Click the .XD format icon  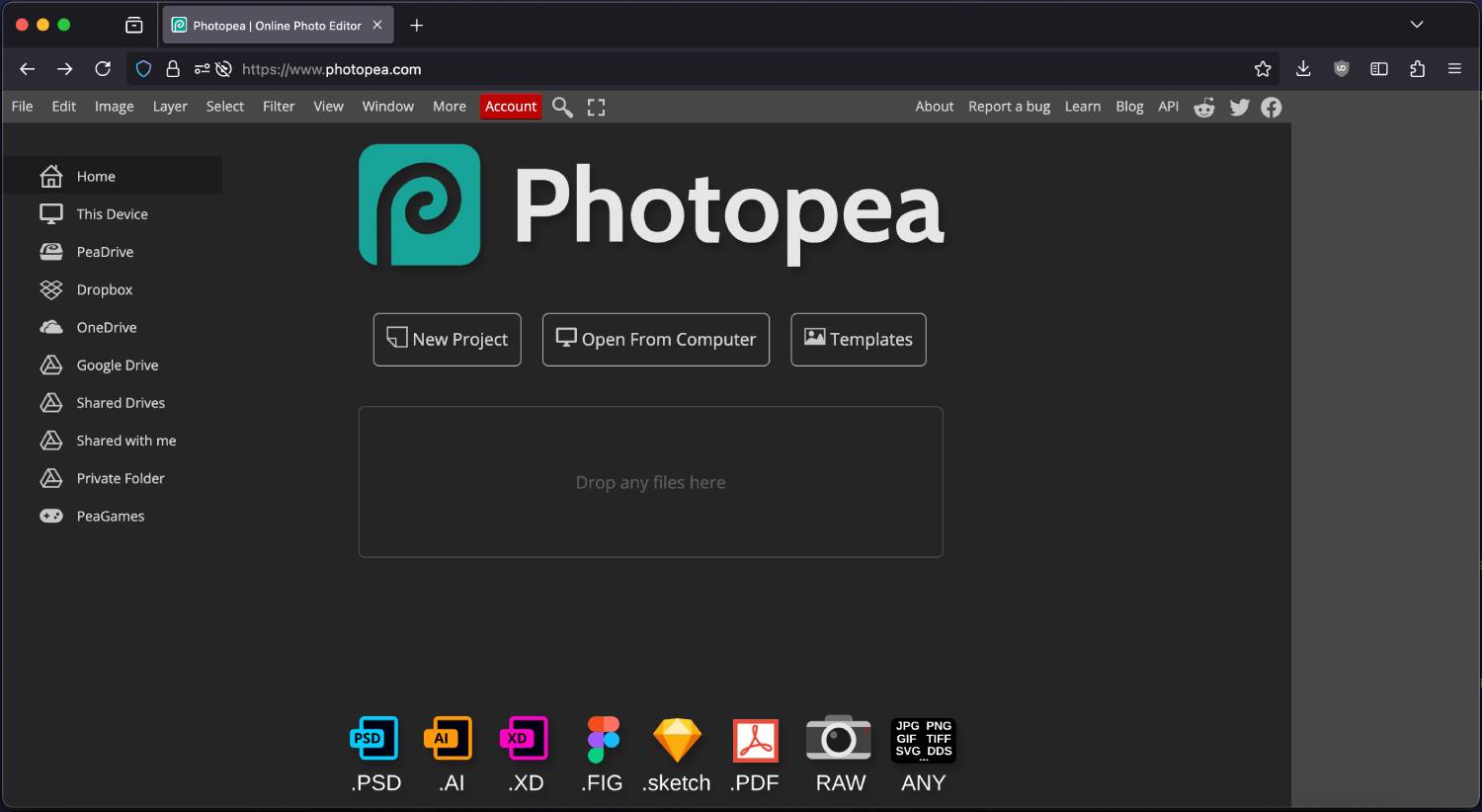[525, 738]
